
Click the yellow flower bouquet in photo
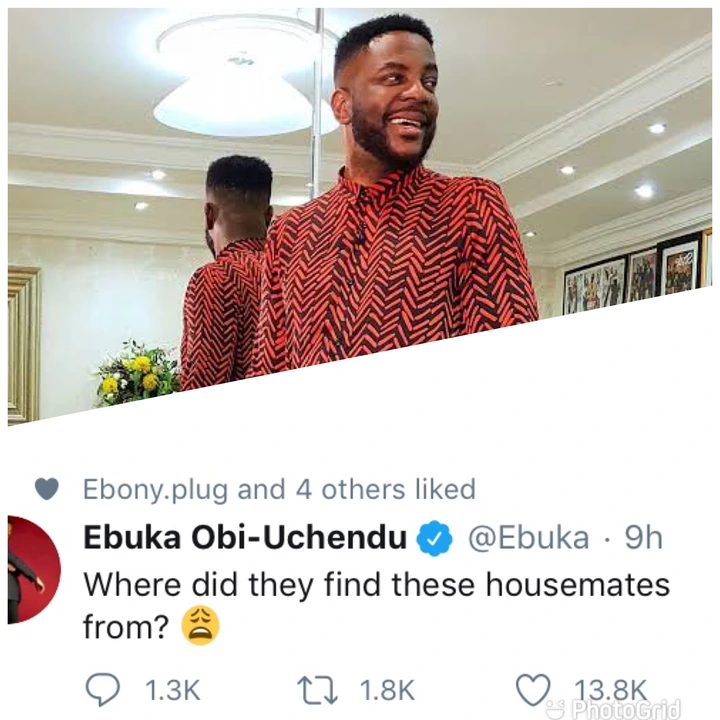coord(137,376)
